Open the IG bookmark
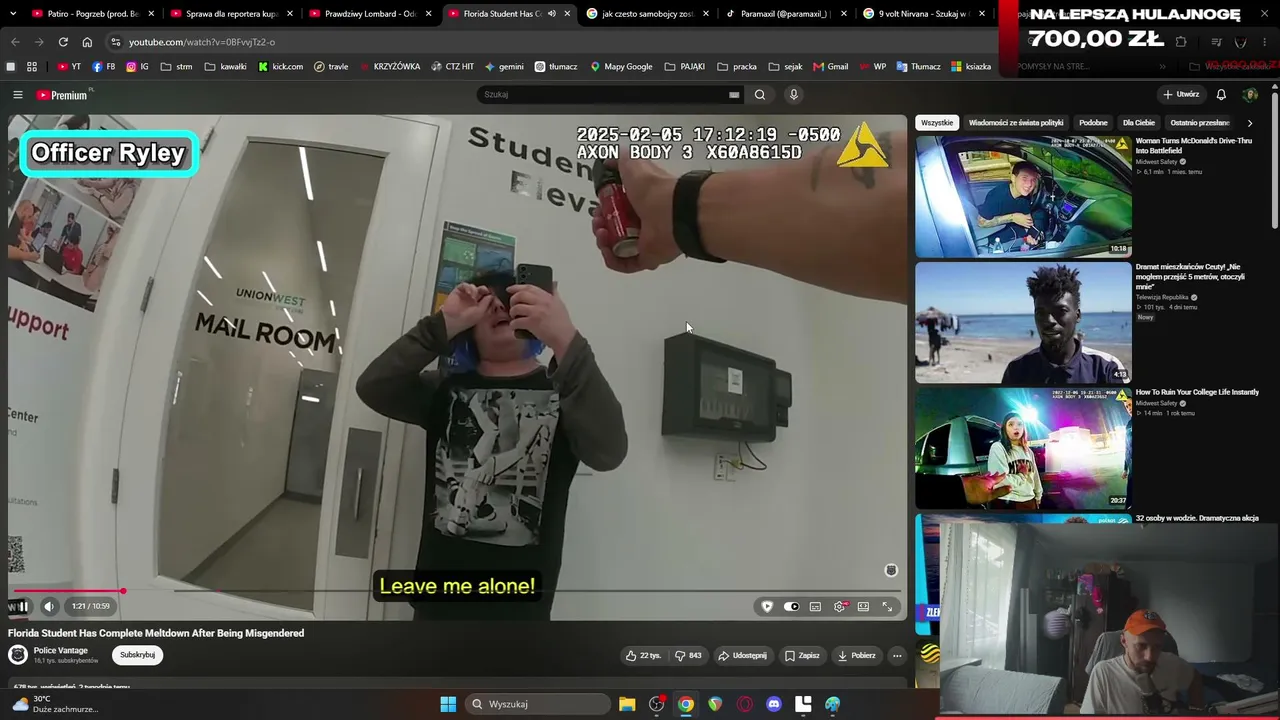Screen dimensions: 1280x720 tap(137, 67)
